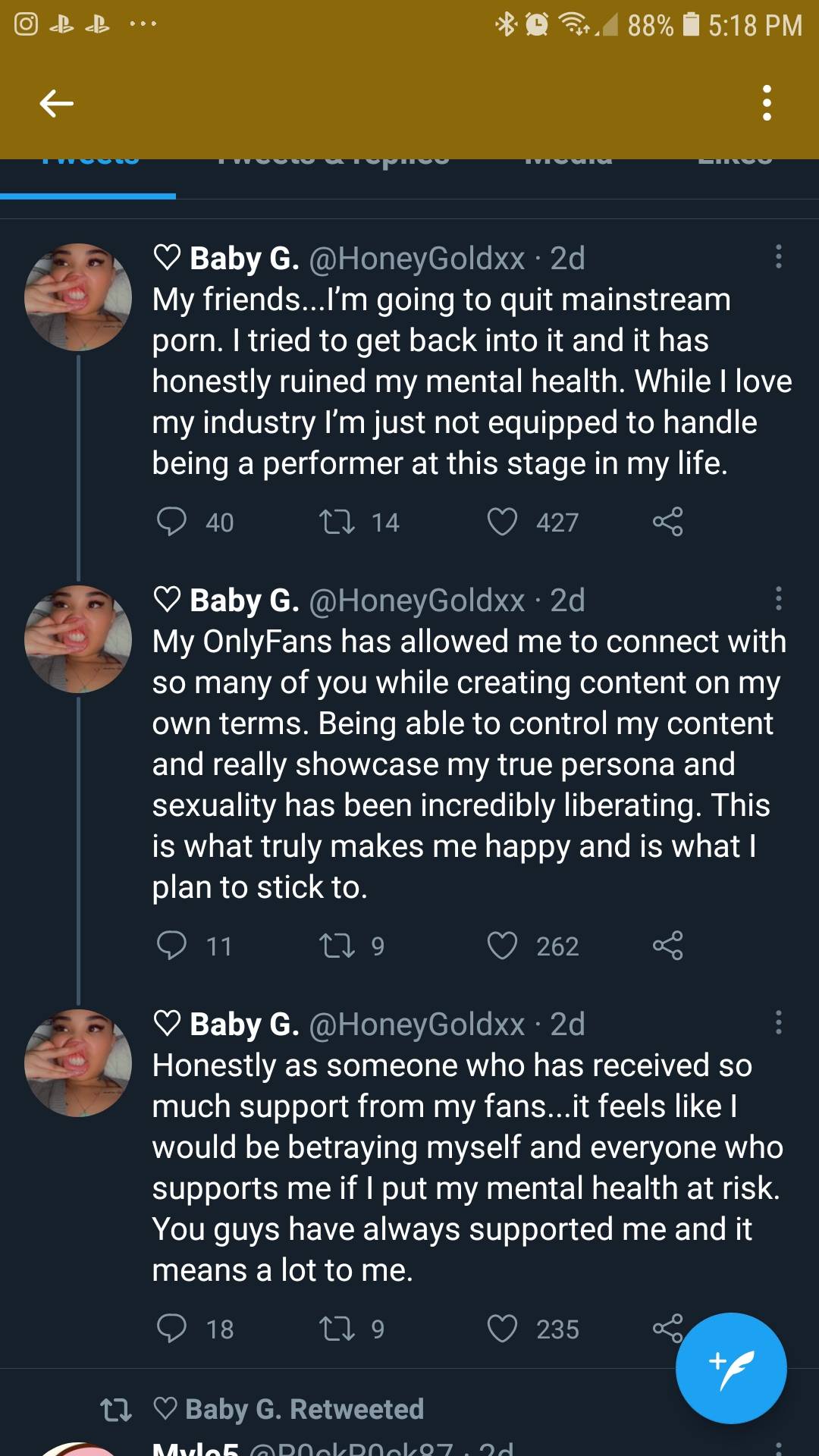Open the profile overflow menu (three dots)
The image size is (819, 1456).
(x=767, y=103)
